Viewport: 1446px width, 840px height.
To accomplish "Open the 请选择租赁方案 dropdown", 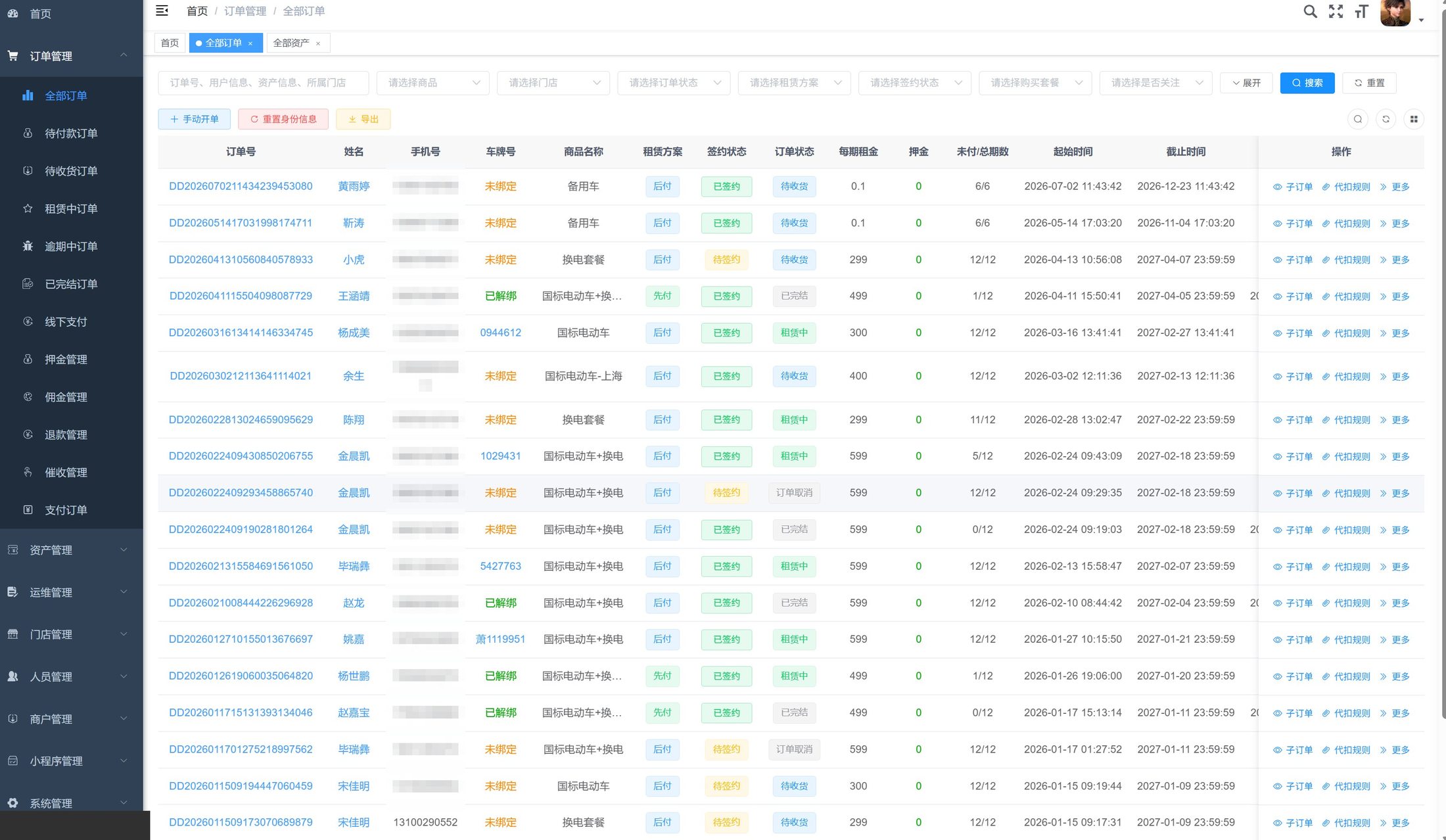I will click(x=794, y=83).
